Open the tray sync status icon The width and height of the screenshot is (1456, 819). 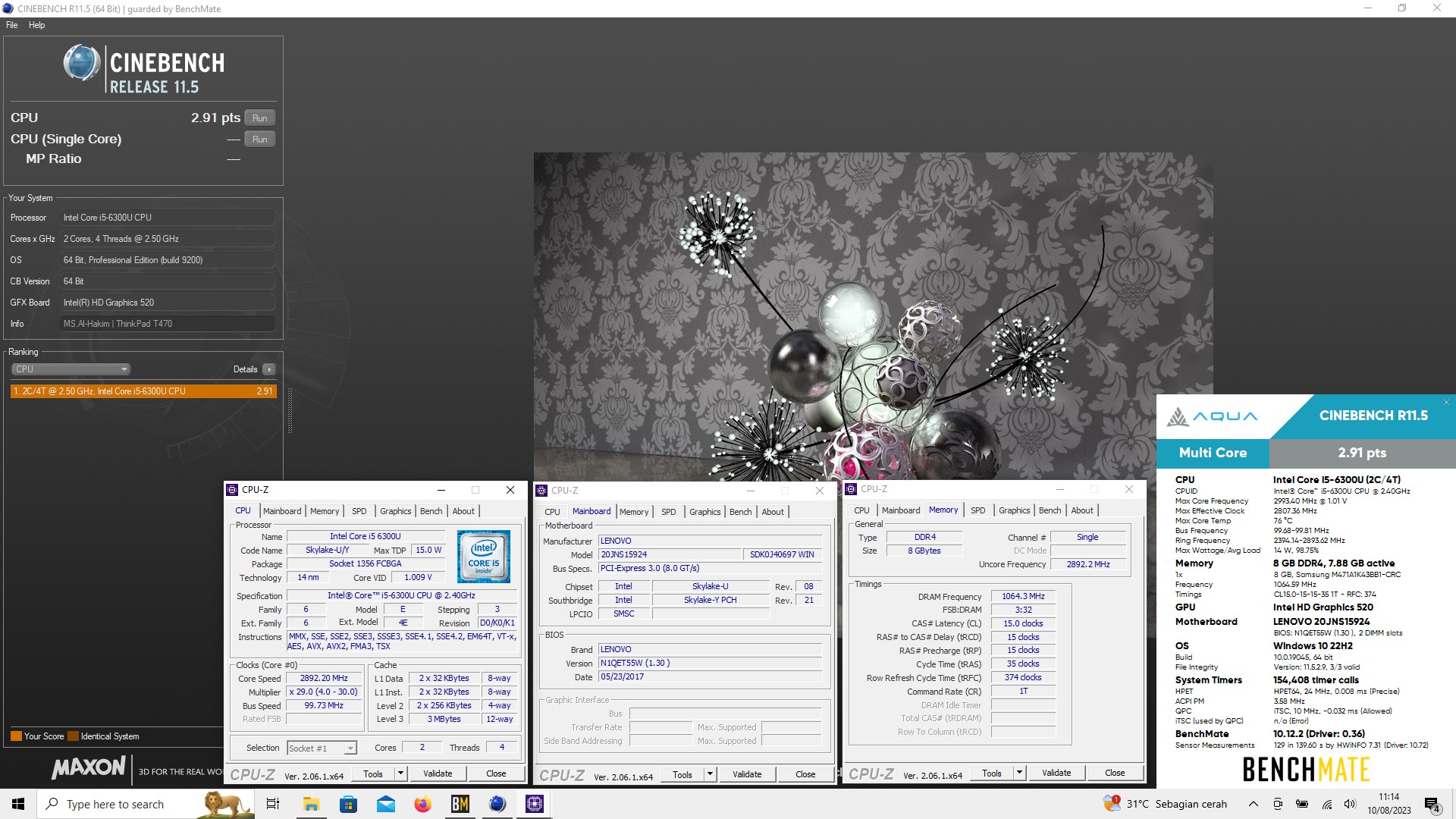1278,804
